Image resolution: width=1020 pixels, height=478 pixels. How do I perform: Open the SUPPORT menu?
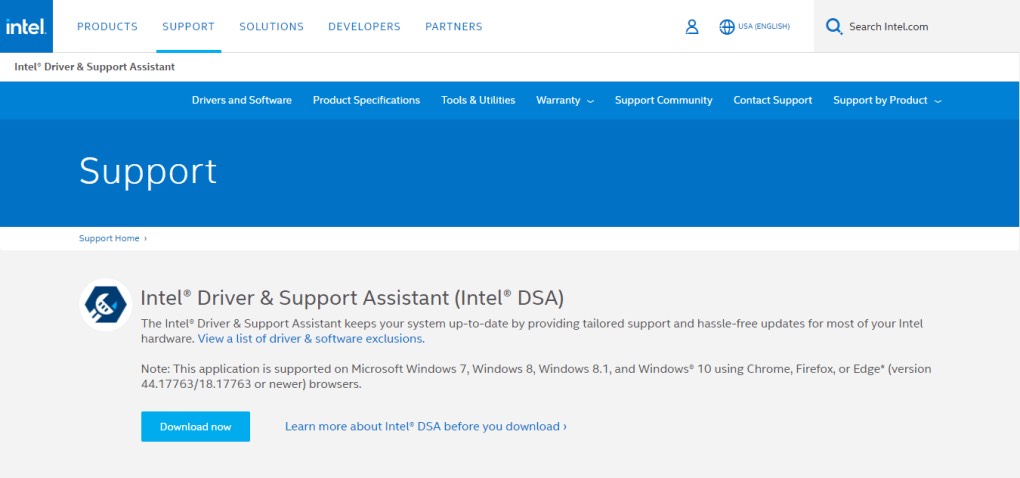(x=189, y=27)
